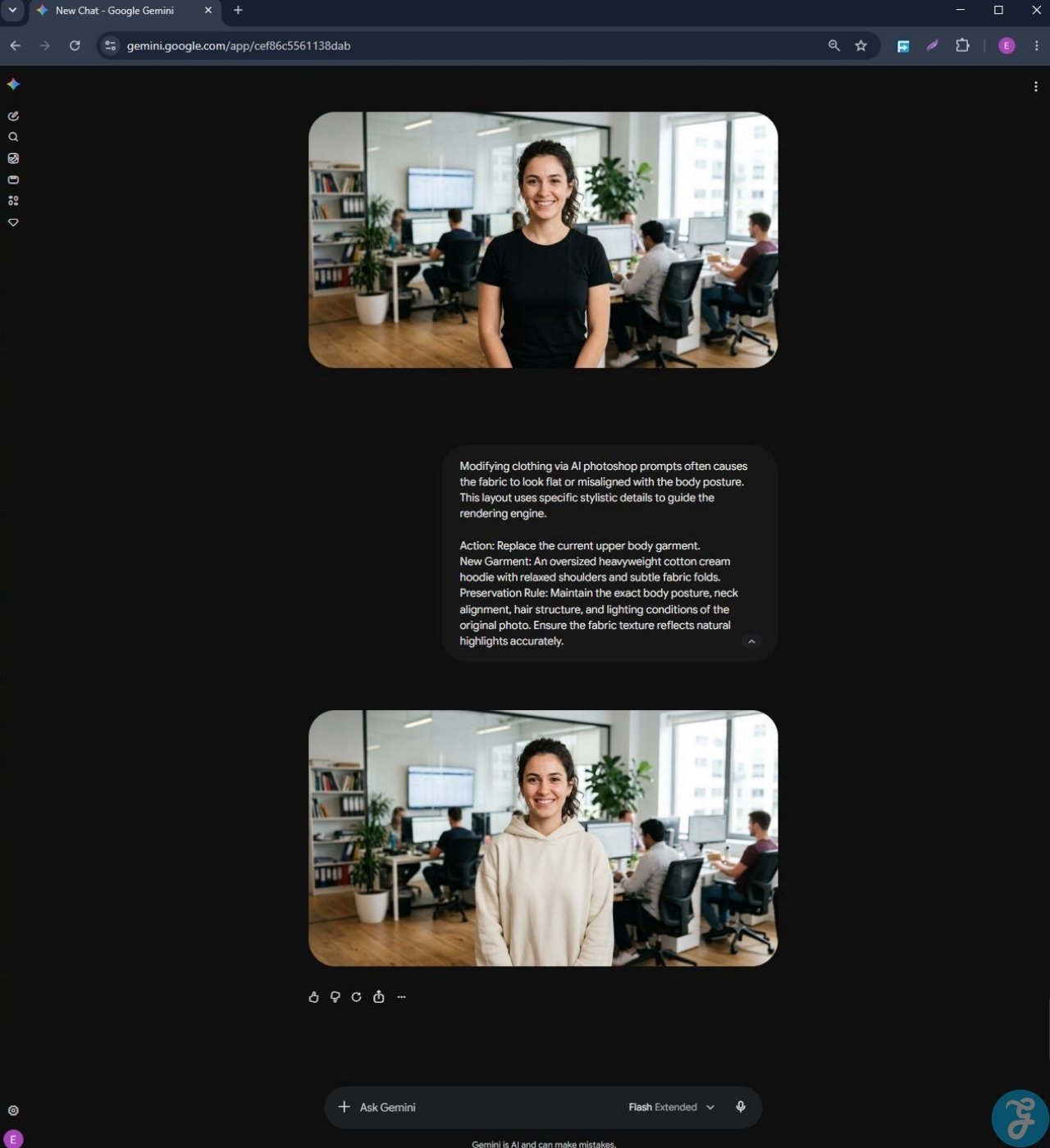This screenshot has height=1148, width=1050.
Task: Open the video clapperboard icon in sidebar
Action: (13, 180)
